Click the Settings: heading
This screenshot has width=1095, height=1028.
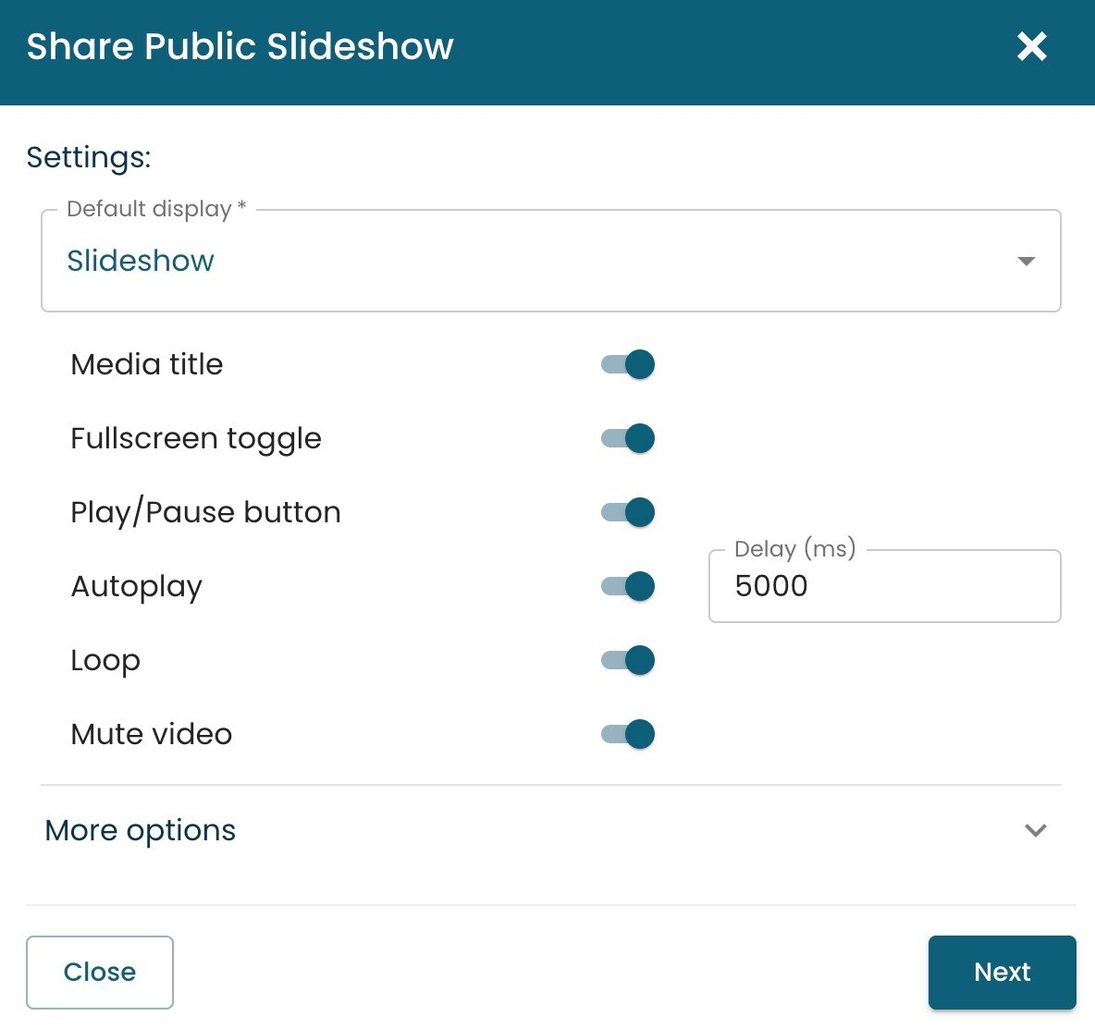click(x=88, y=157)
